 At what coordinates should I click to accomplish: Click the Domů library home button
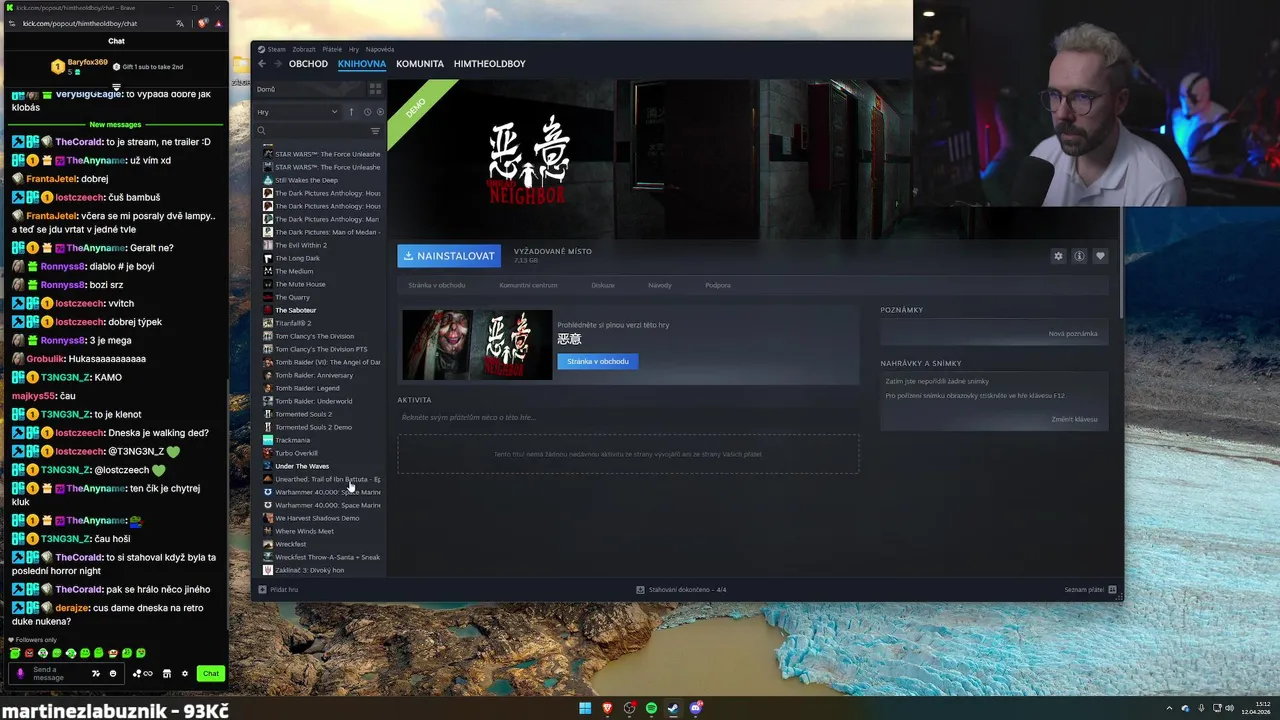[x=310, y=89]
